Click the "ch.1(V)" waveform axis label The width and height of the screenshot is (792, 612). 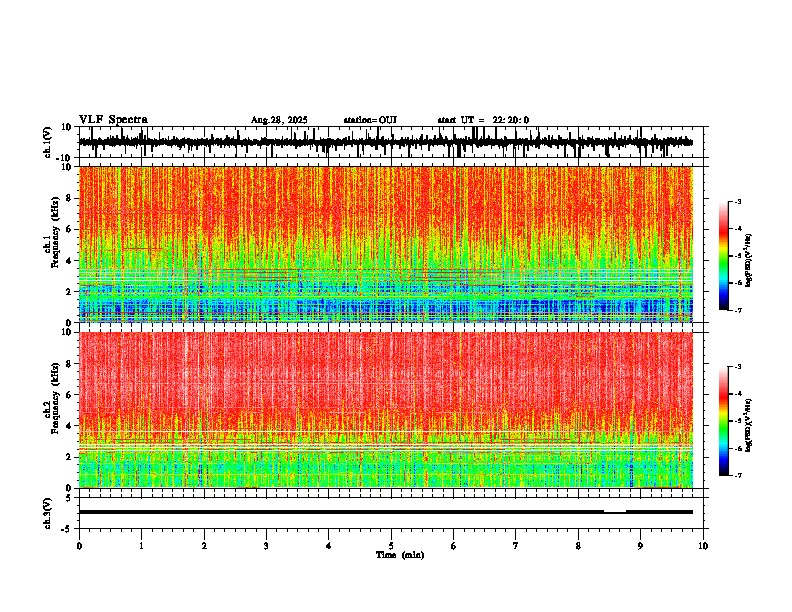[x=48, y=142]
